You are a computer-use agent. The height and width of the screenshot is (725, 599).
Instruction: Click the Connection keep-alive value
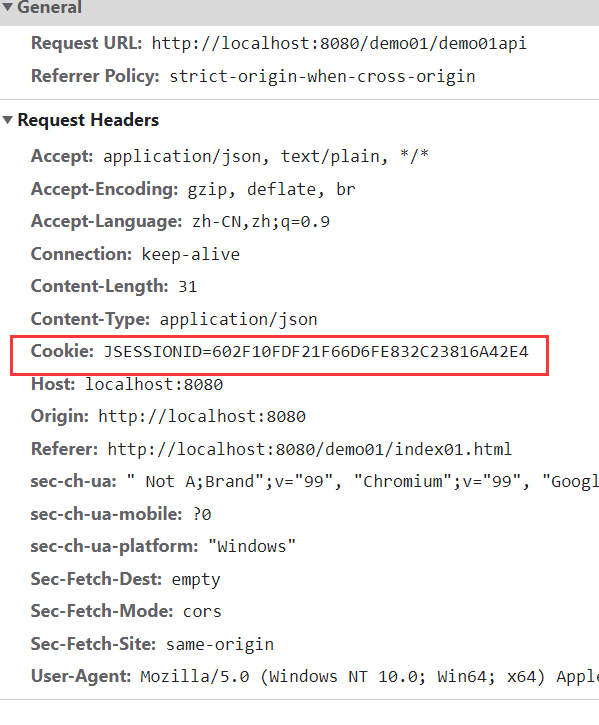coord(191,254)
